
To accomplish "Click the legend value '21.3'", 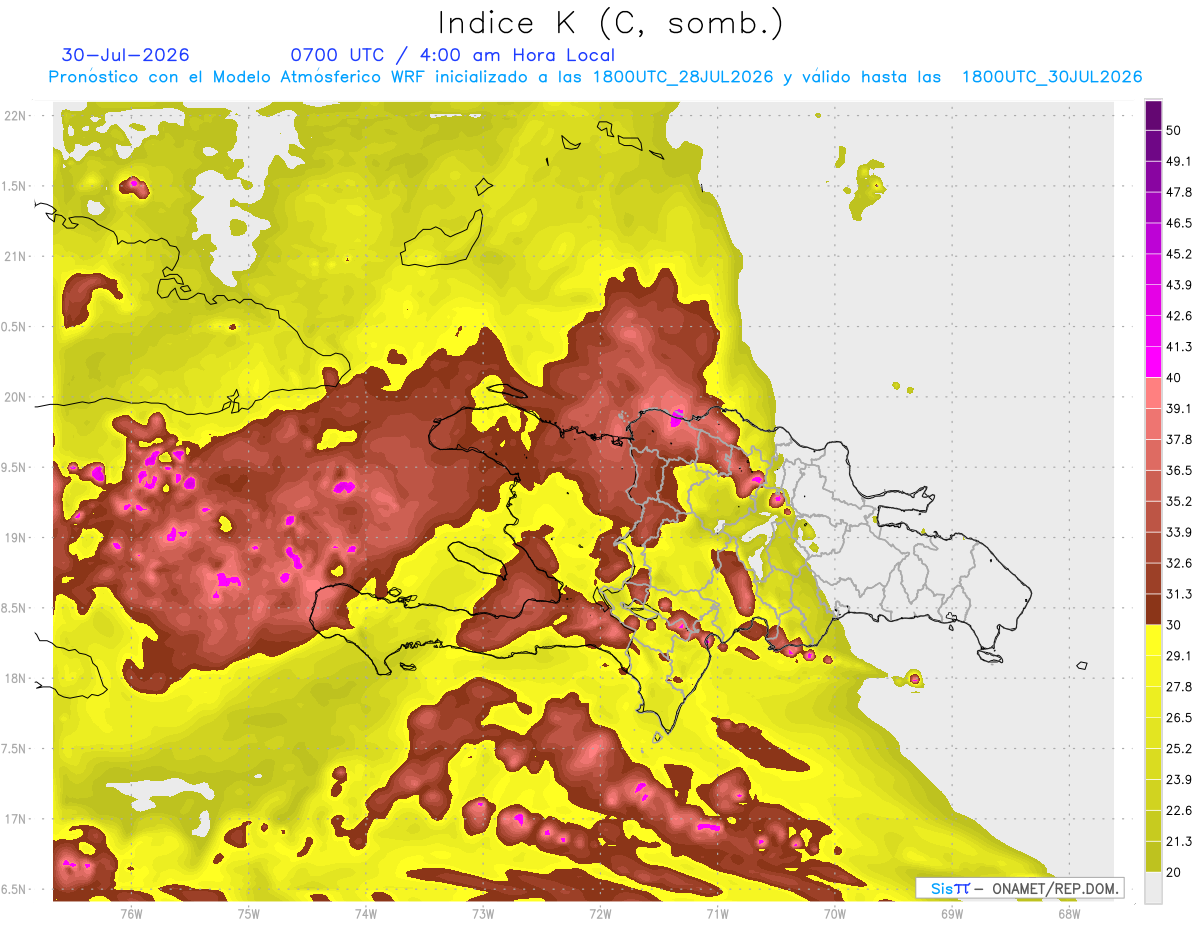I will tap(1179, 842).
